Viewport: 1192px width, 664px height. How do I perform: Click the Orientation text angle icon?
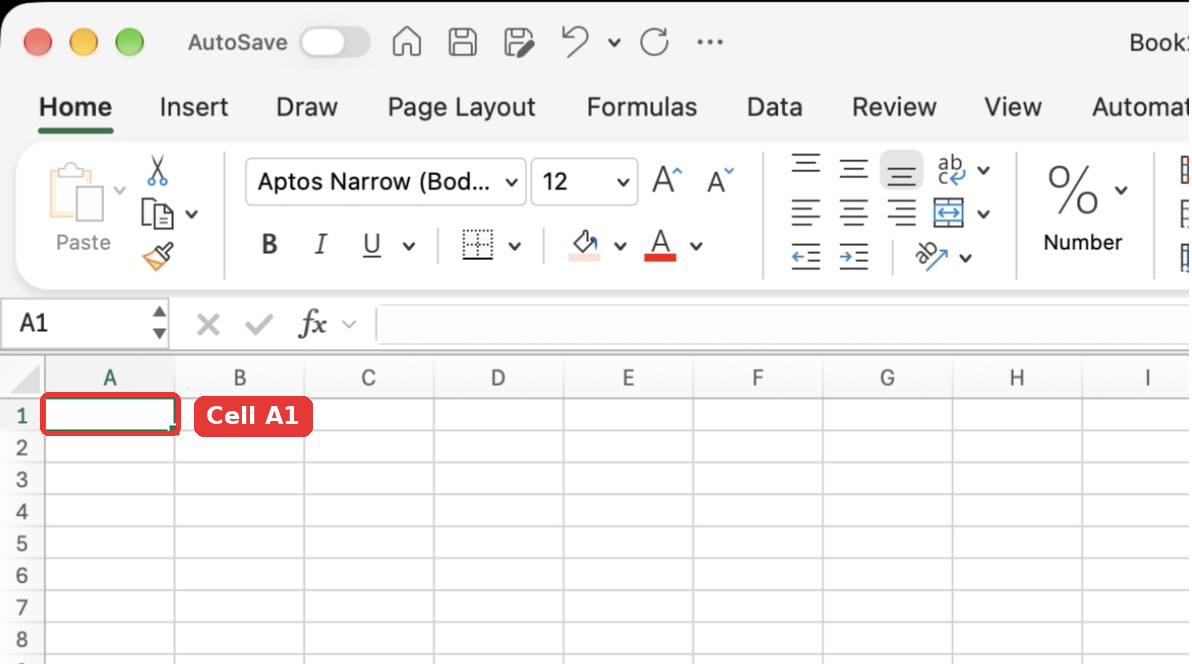click(x=931, y=256)
